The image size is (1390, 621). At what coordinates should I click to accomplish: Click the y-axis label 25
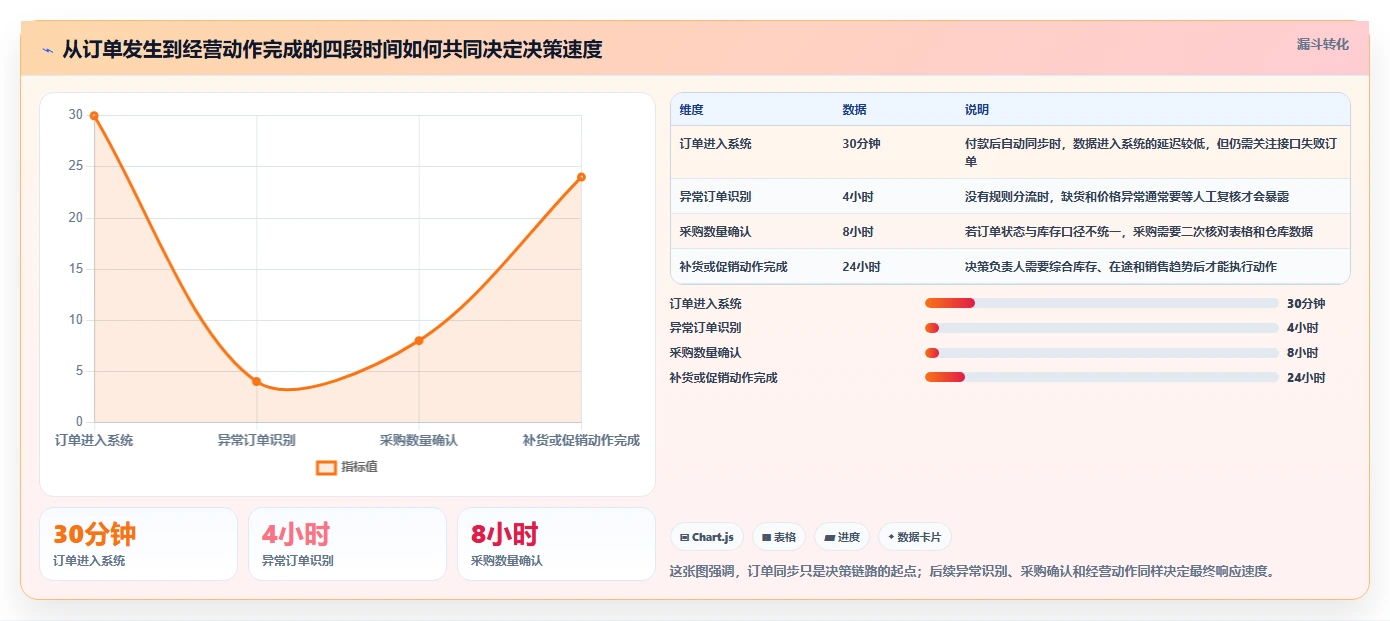(76, 166)
